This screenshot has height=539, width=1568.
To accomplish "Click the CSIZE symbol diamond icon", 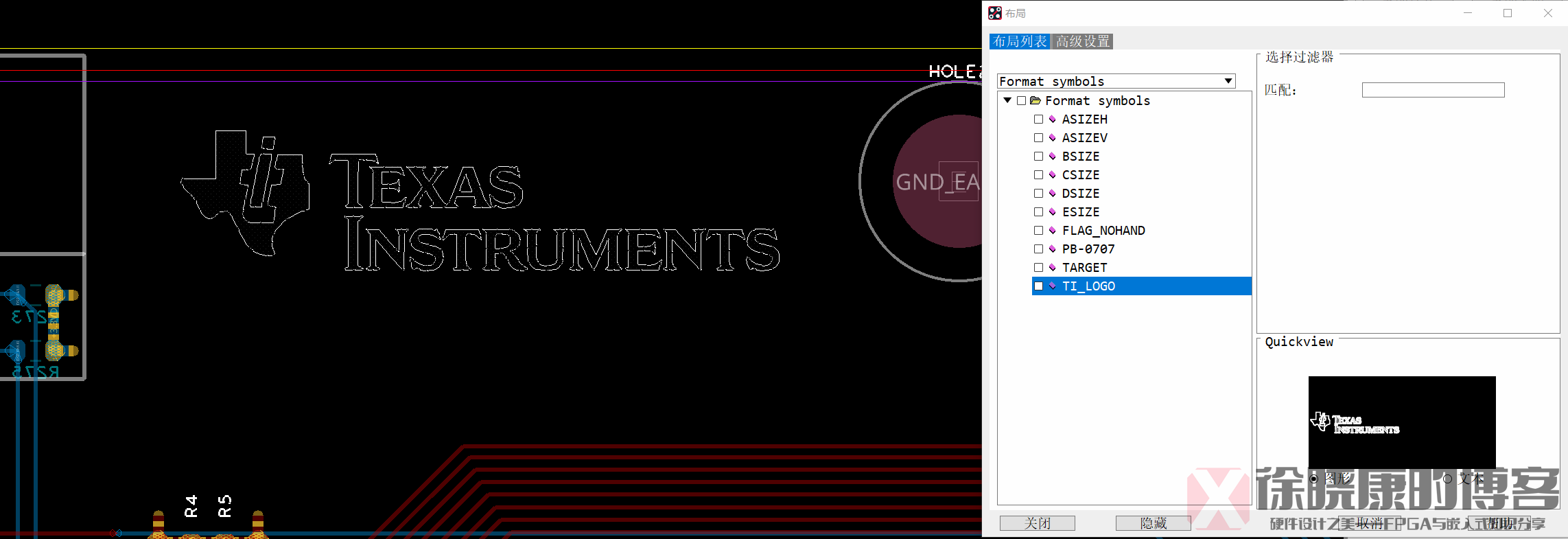I will [1052, 175].
